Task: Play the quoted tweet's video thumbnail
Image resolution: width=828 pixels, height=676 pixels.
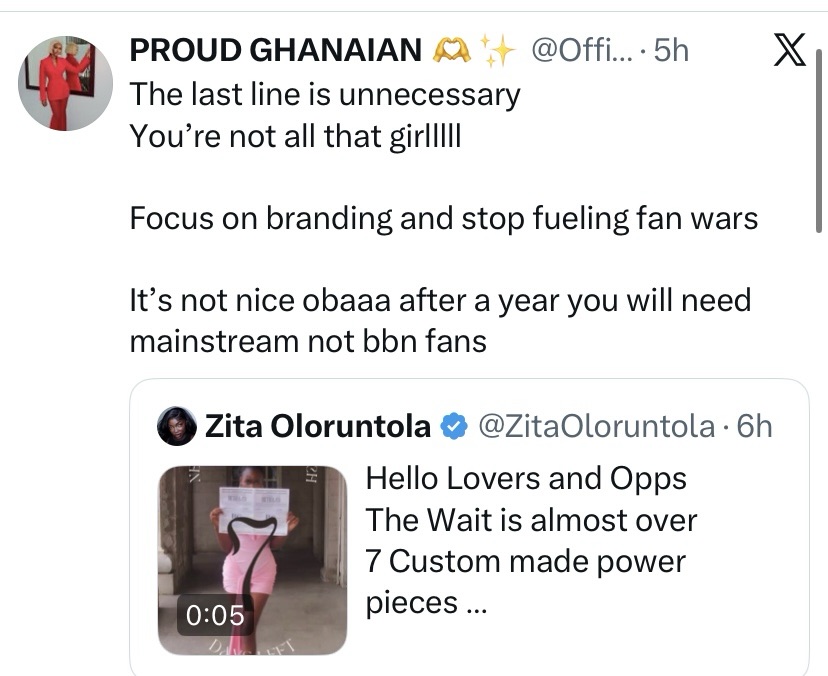Action: [252, 560]
